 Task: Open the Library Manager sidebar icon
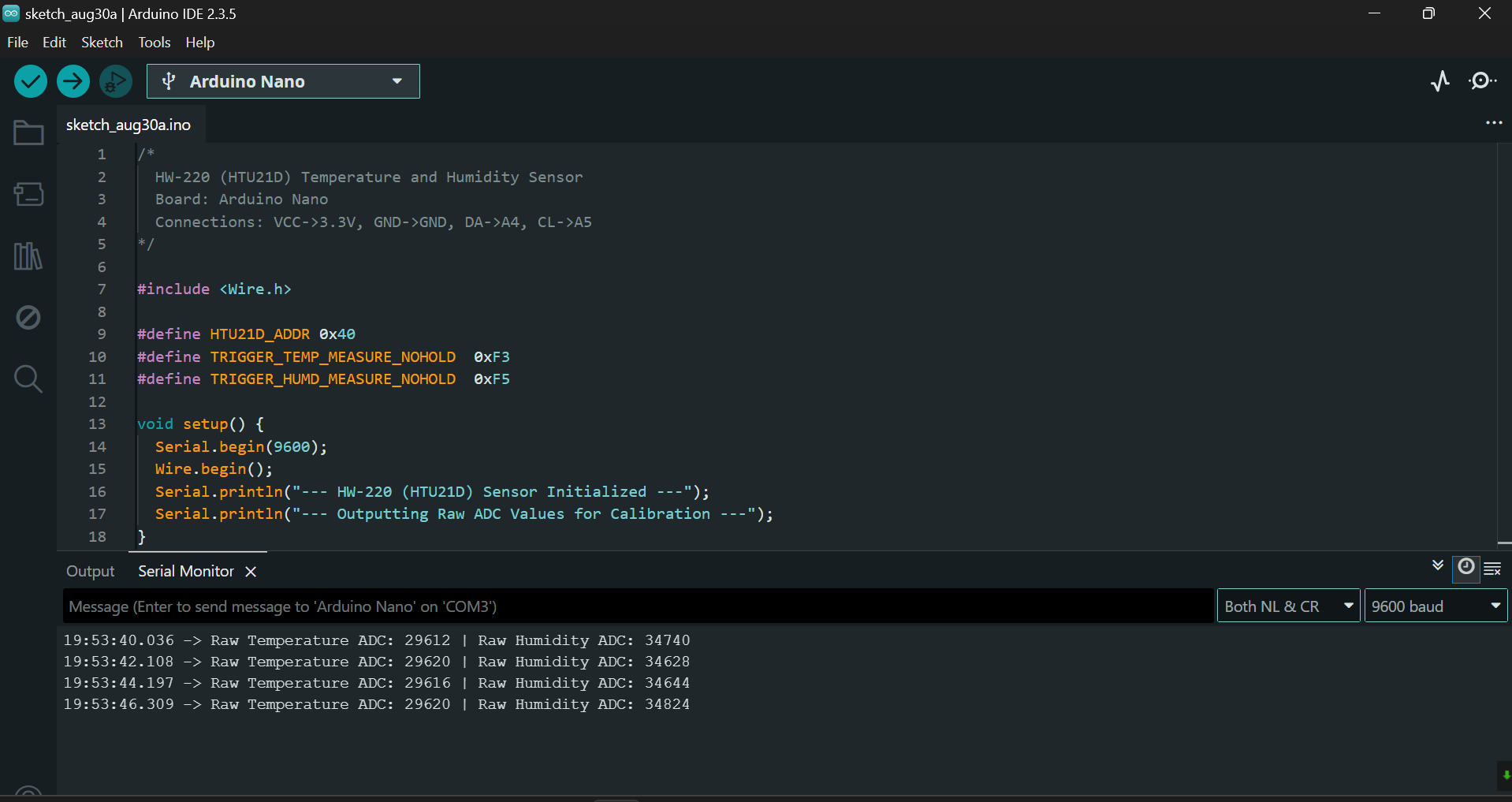pos(28,256)
